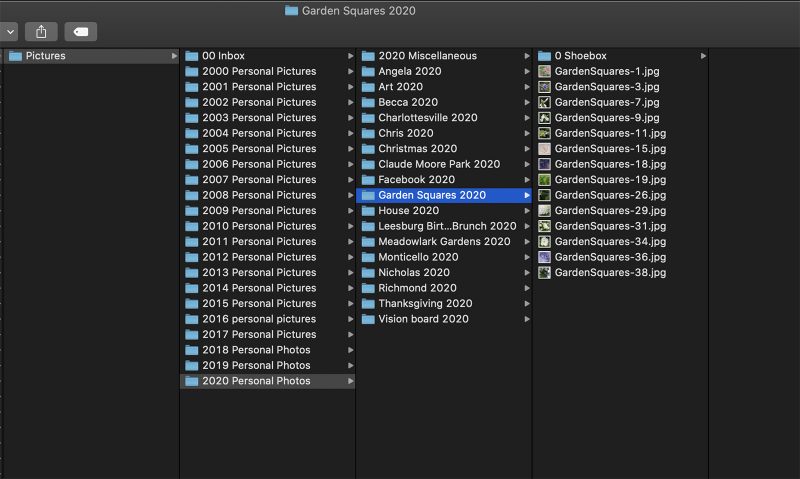Select the Thanksgiving 2020 folder

pos(444,304)
